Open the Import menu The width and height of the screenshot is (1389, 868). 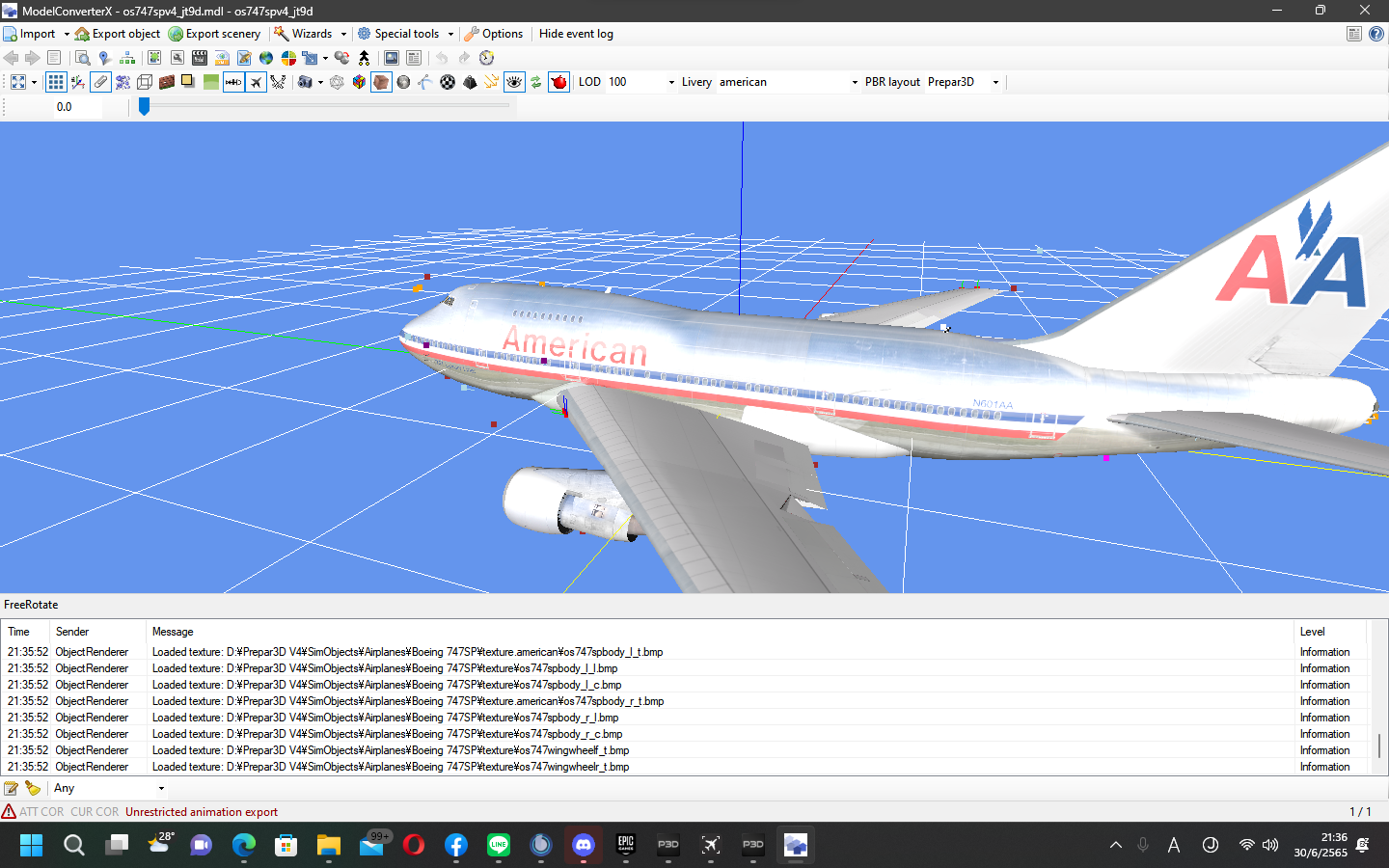click(x=37, y=34)
